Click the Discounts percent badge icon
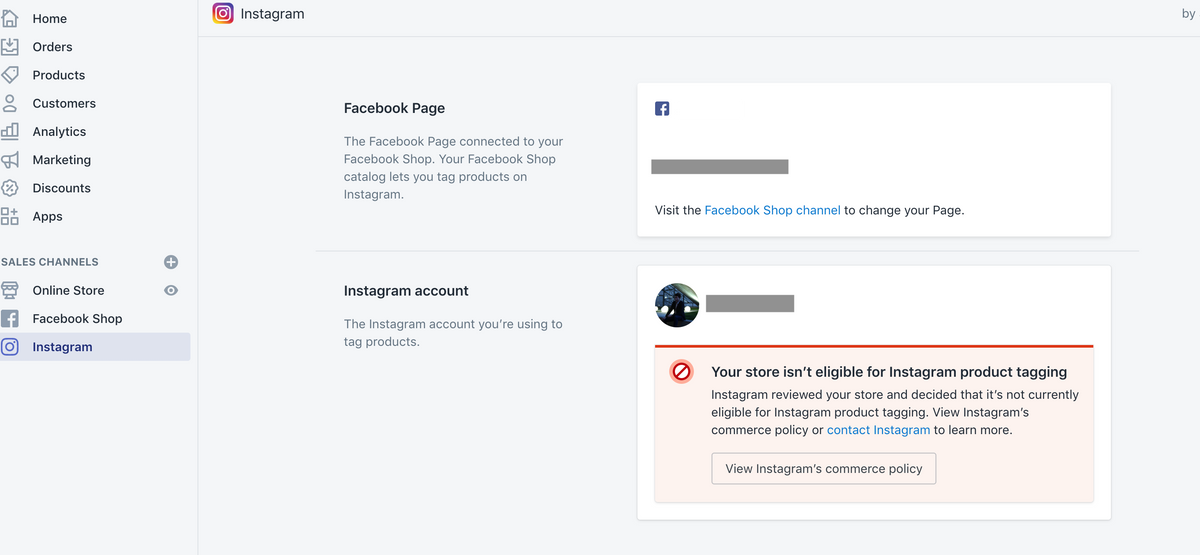Screen dimensions: 1200x555 [10, 188]
